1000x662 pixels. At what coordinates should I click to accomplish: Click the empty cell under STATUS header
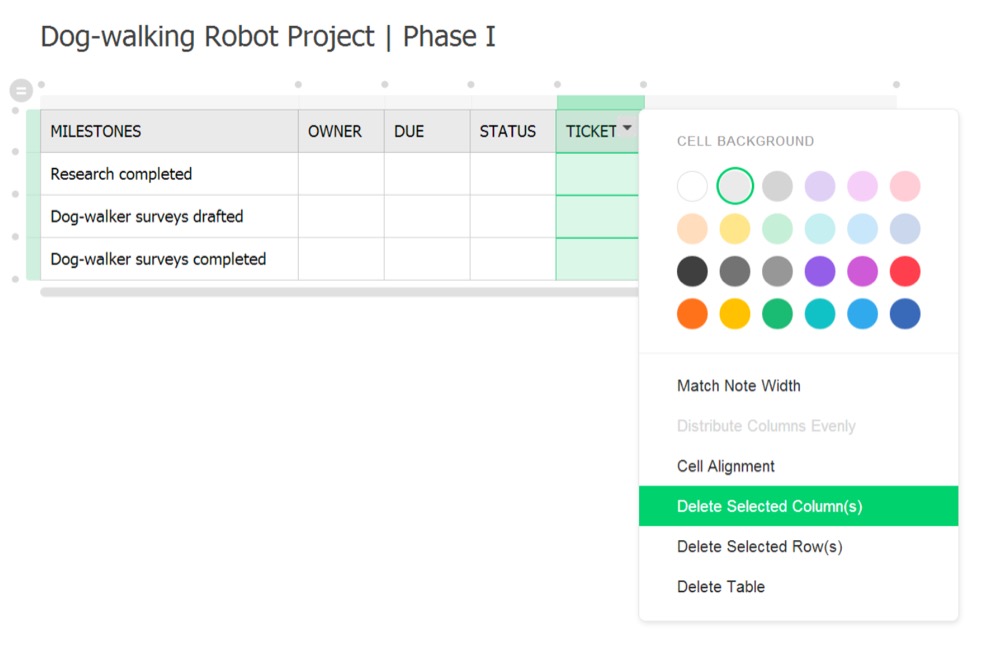(x=512, y=174)
